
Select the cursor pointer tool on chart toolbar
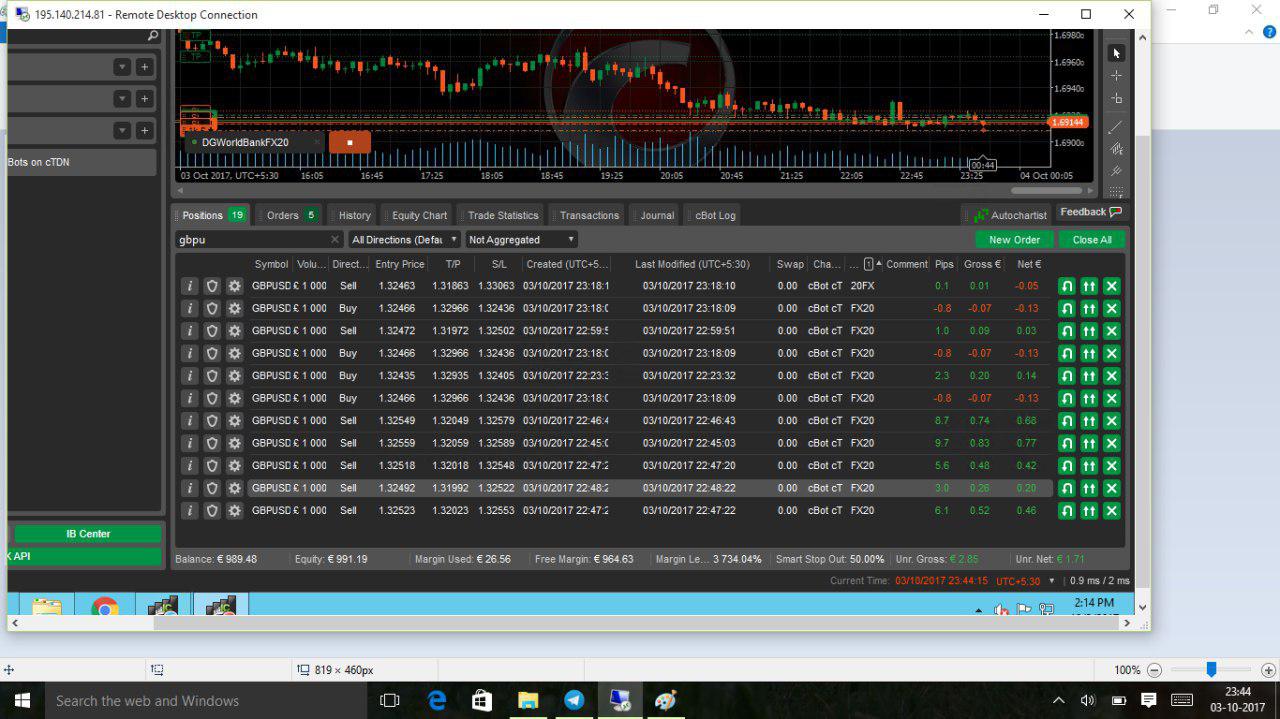(1116, 53)
